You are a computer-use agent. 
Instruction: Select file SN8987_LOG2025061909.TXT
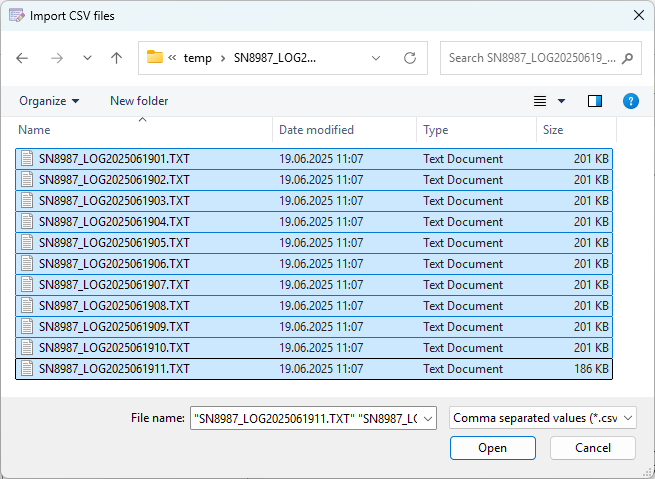(x=314, y=327)
